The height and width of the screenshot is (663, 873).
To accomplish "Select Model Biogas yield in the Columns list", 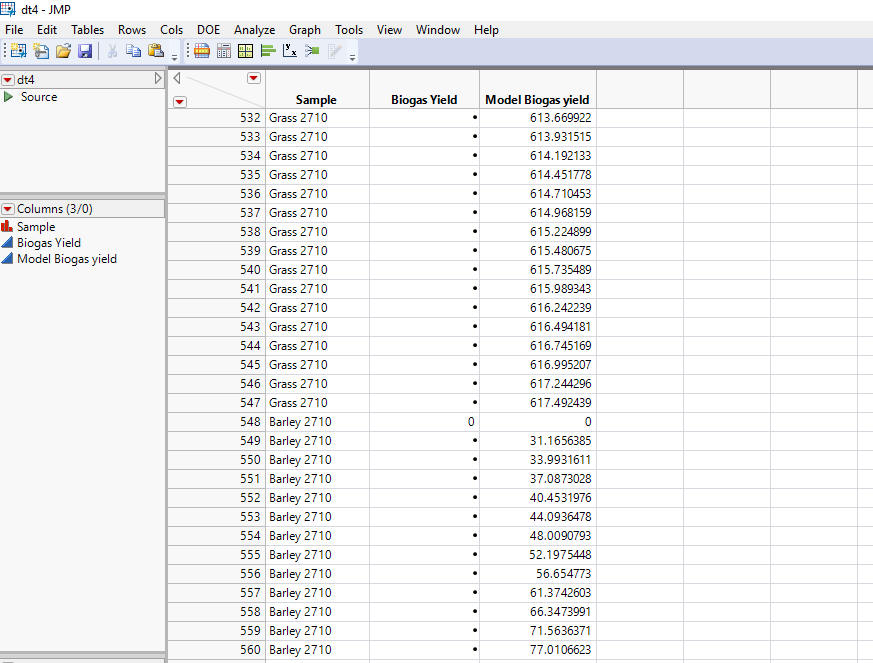I will pos(67,259).
